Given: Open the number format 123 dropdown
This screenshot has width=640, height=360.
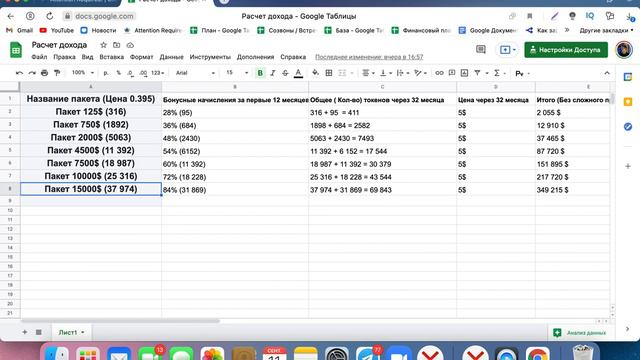Looking at the screenshot, I should [158, 73].
